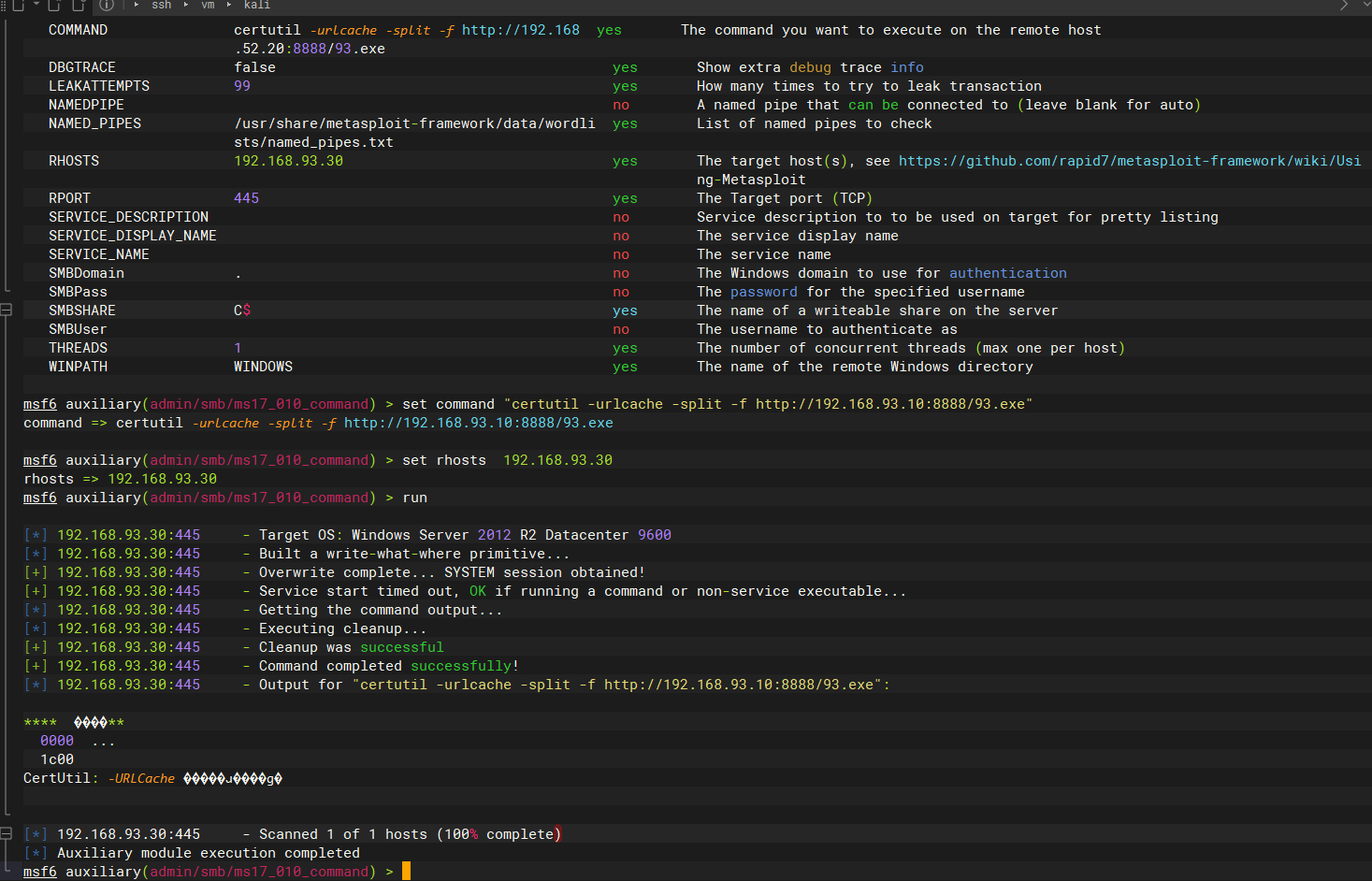The width and height of the screenshot is (1372, 881).
Task: Click the 'WINDOWS' value of WINPATH
Action: pyautogui.click(x=263, y=367)
